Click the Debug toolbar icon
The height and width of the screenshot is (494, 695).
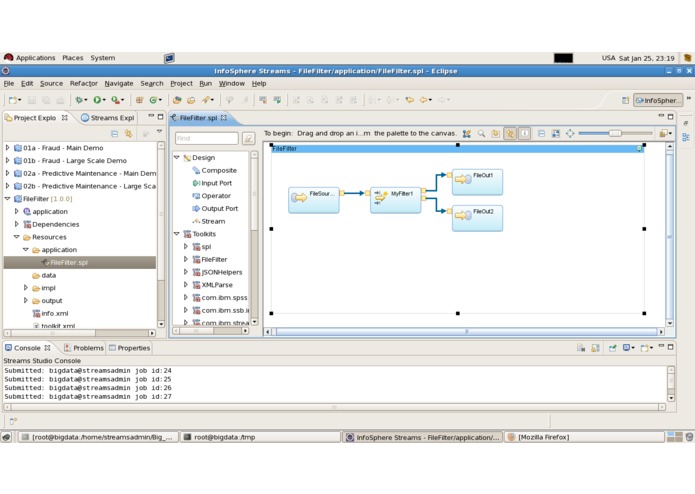tap(79, 100)
